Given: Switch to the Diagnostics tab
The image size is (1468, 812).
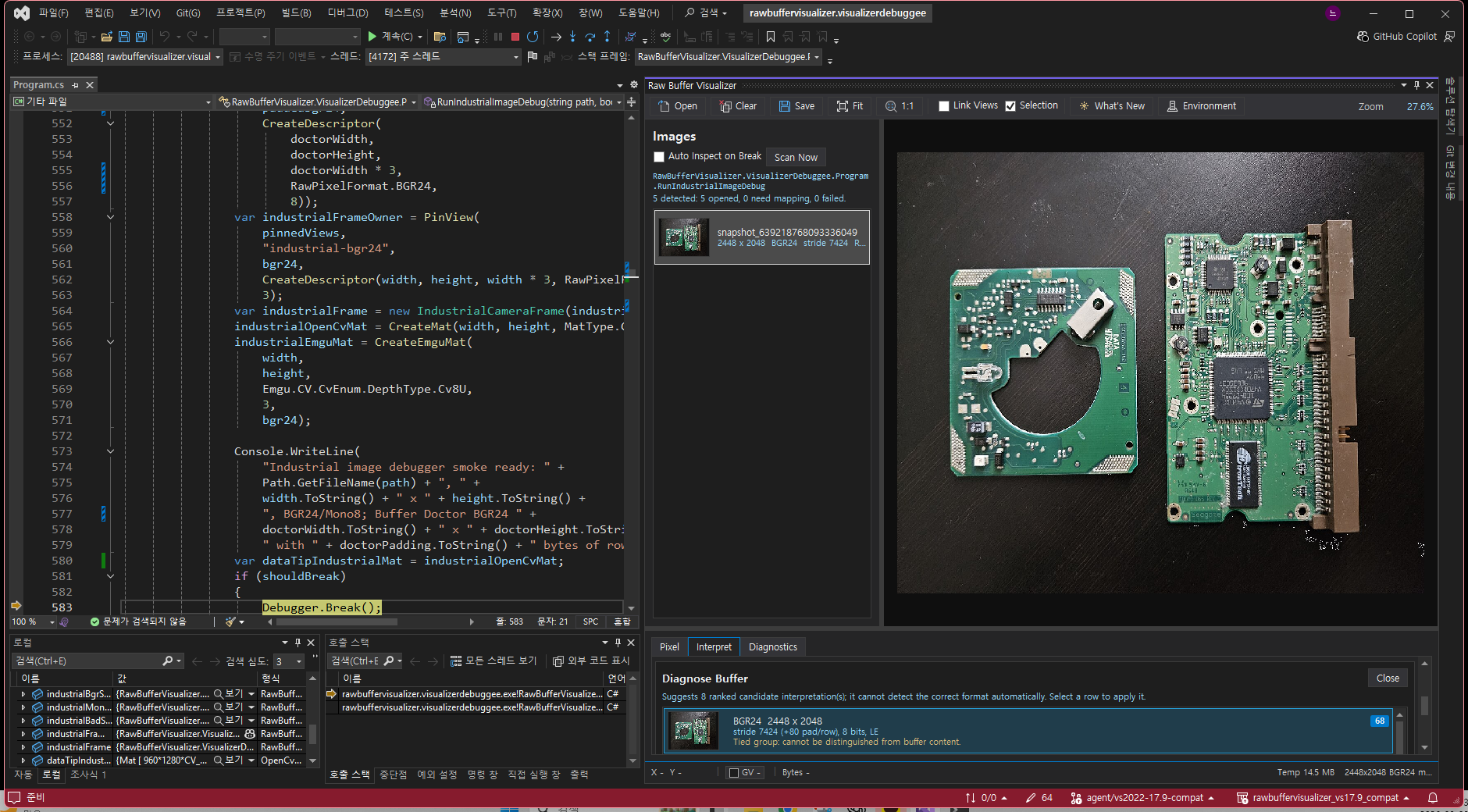Looking at the screenshot, I should [772, 647].
